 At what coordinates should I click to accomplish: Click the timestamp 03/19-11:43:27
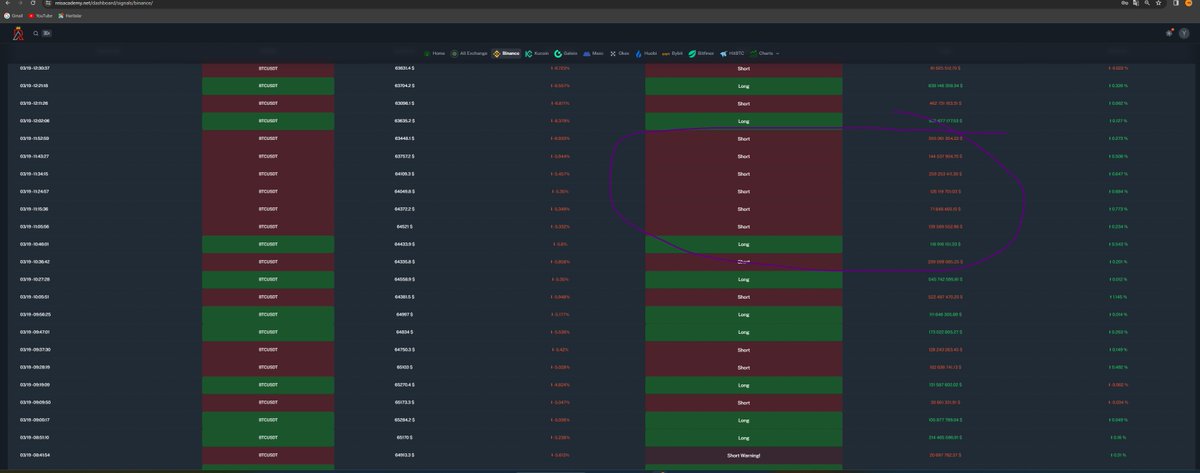point(35,156)
